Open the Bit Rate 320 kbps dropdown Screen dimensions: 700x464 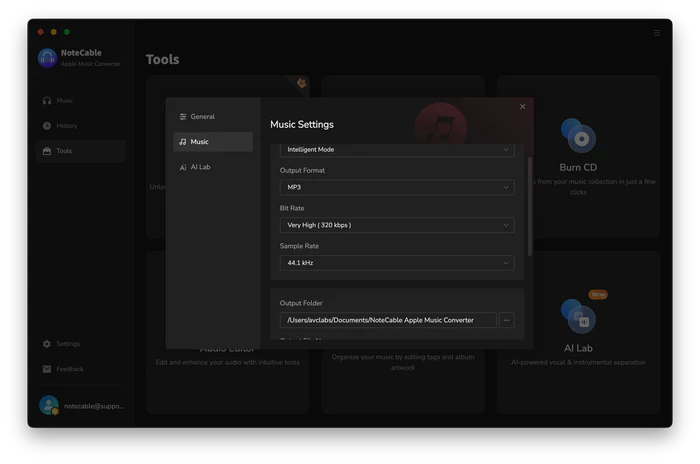397,225
